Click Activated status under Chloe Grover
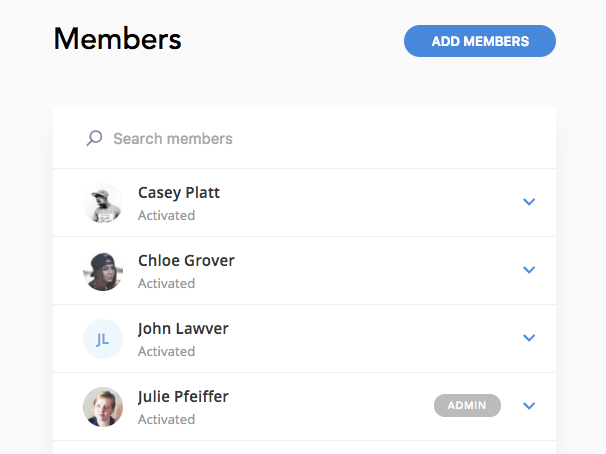This screenshot has height=454, width=606. pyautogui.click(x=167, y=284)
